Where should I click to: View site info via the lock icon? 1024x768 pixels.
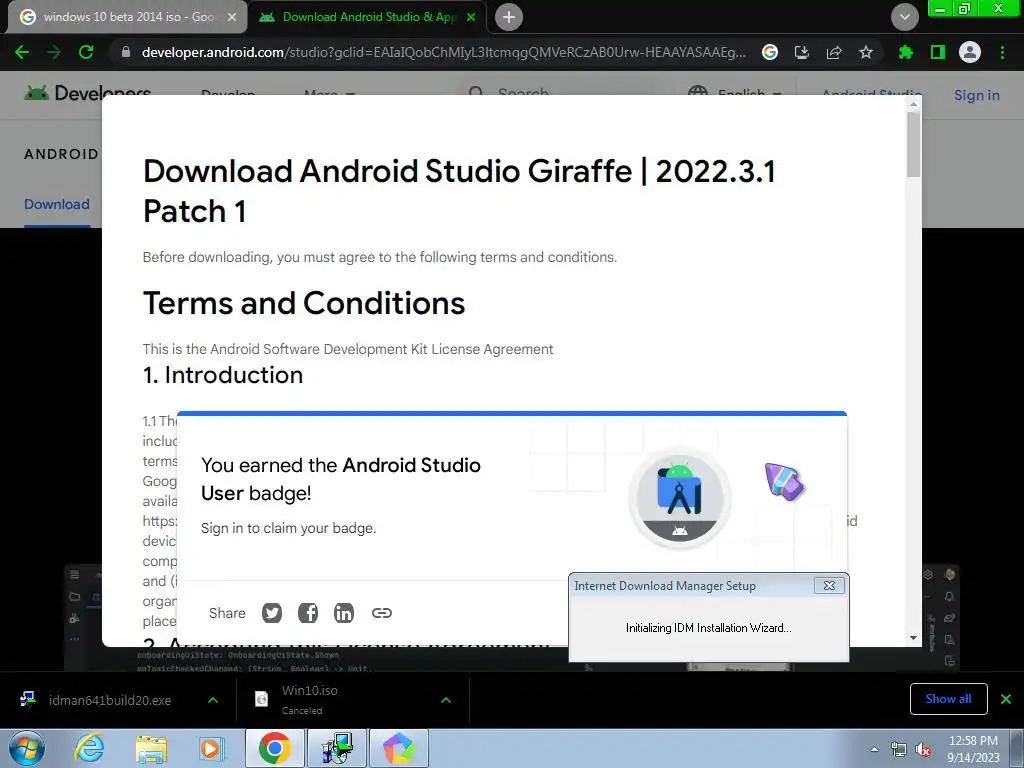pyautogui.click(x=125, y=52)
